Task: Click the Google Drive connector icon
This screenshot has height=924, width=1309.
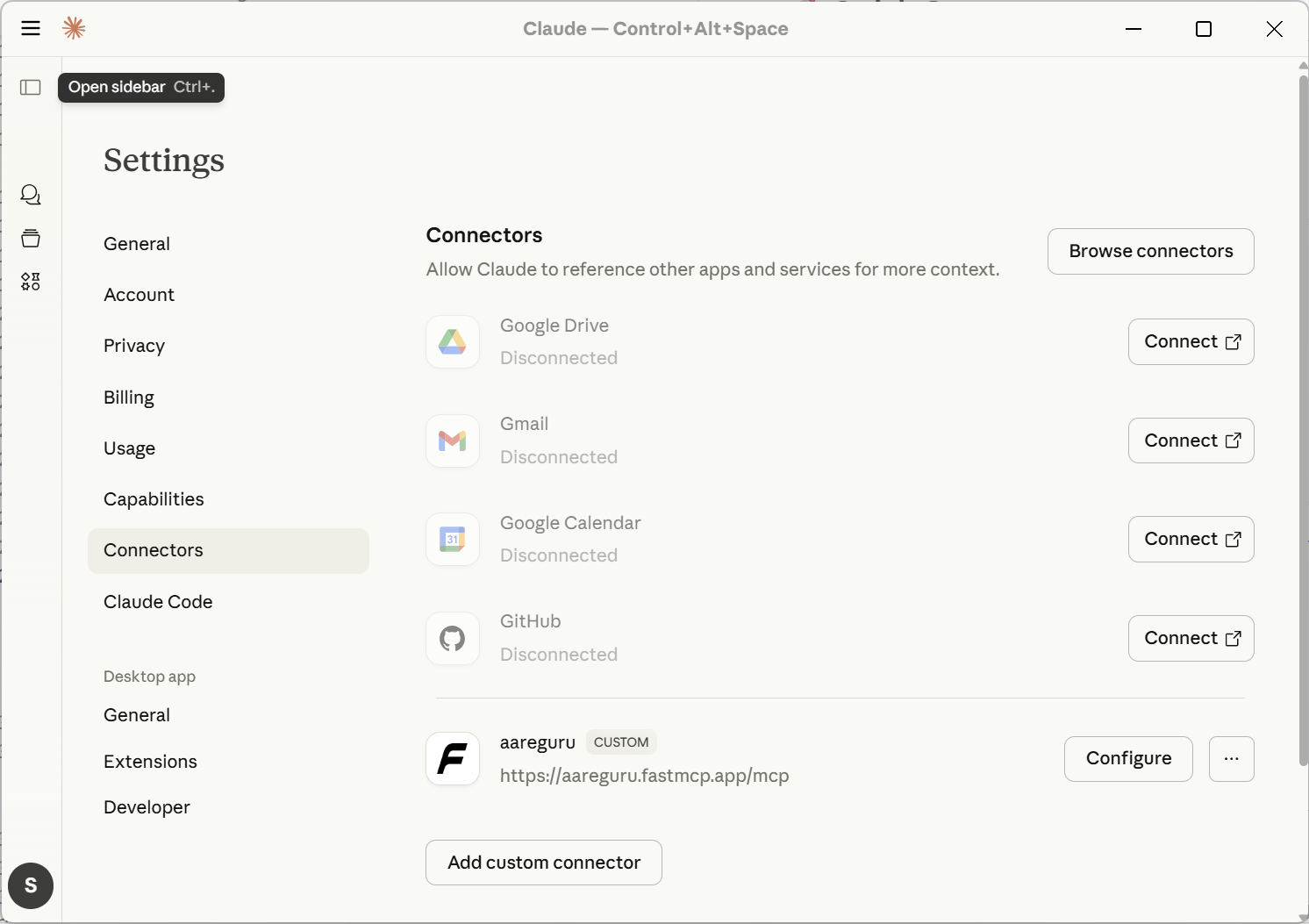Action: pos(453,341)
